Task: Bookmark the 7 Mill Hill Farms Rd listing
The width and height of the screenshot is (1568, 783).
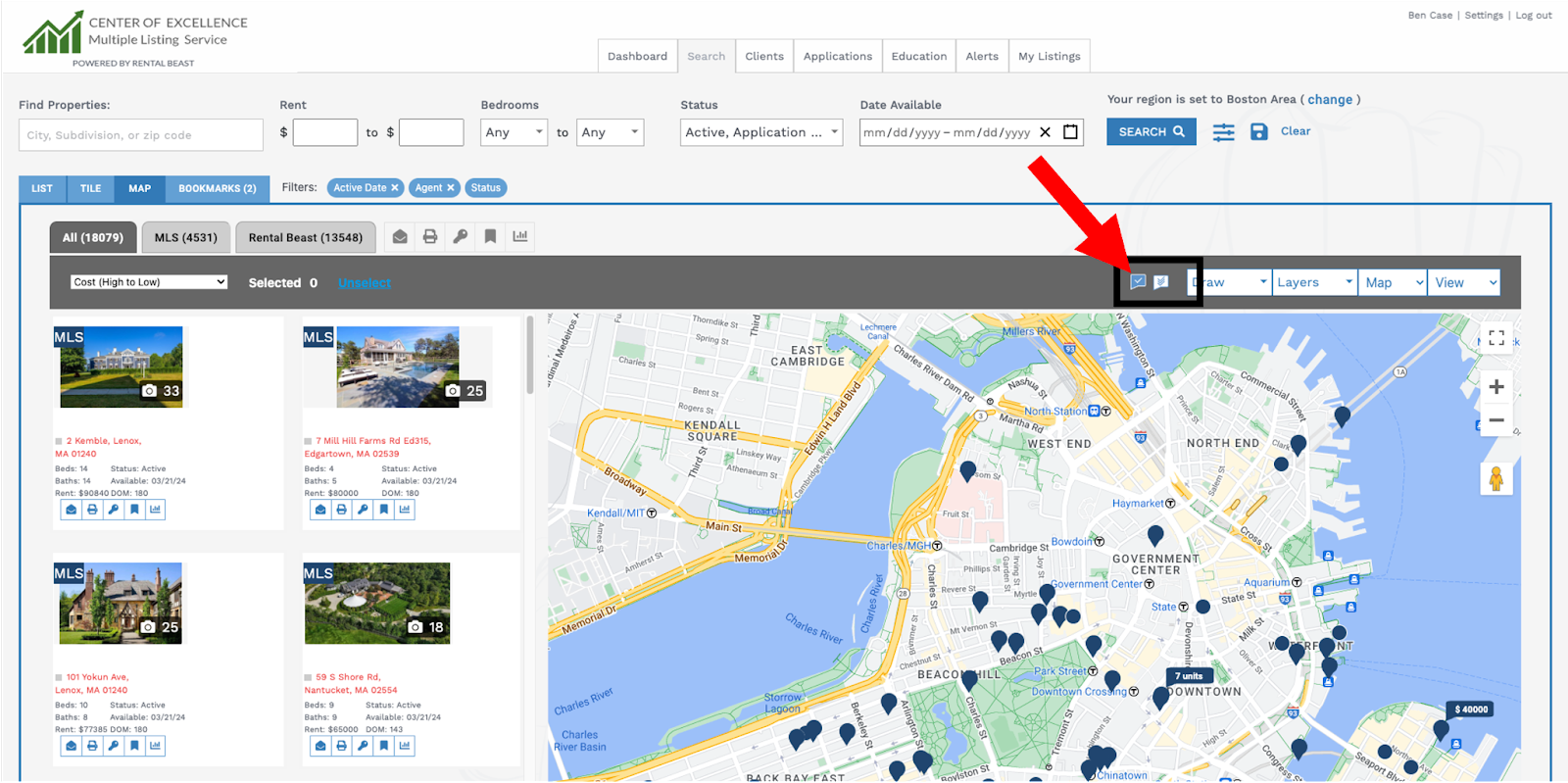Action: [x=383, y=510]
